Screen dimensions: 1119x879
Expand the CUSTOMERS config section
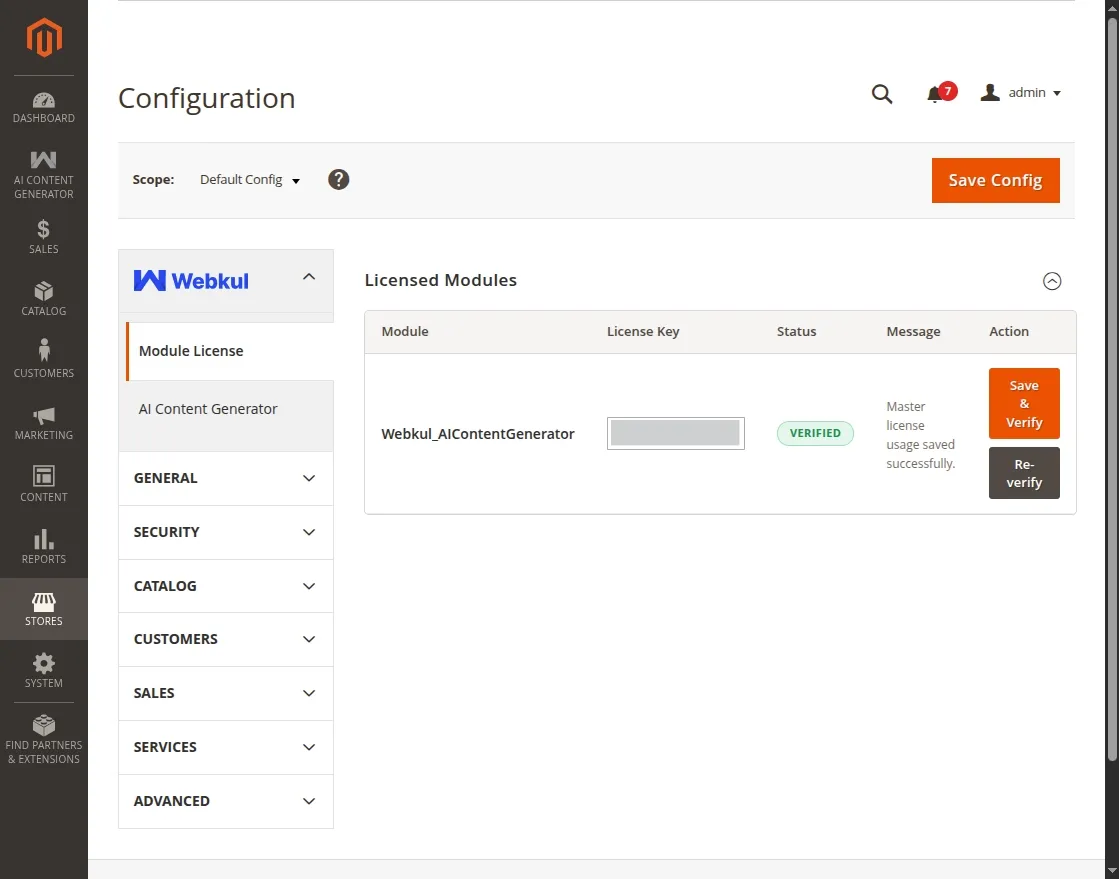226,639
